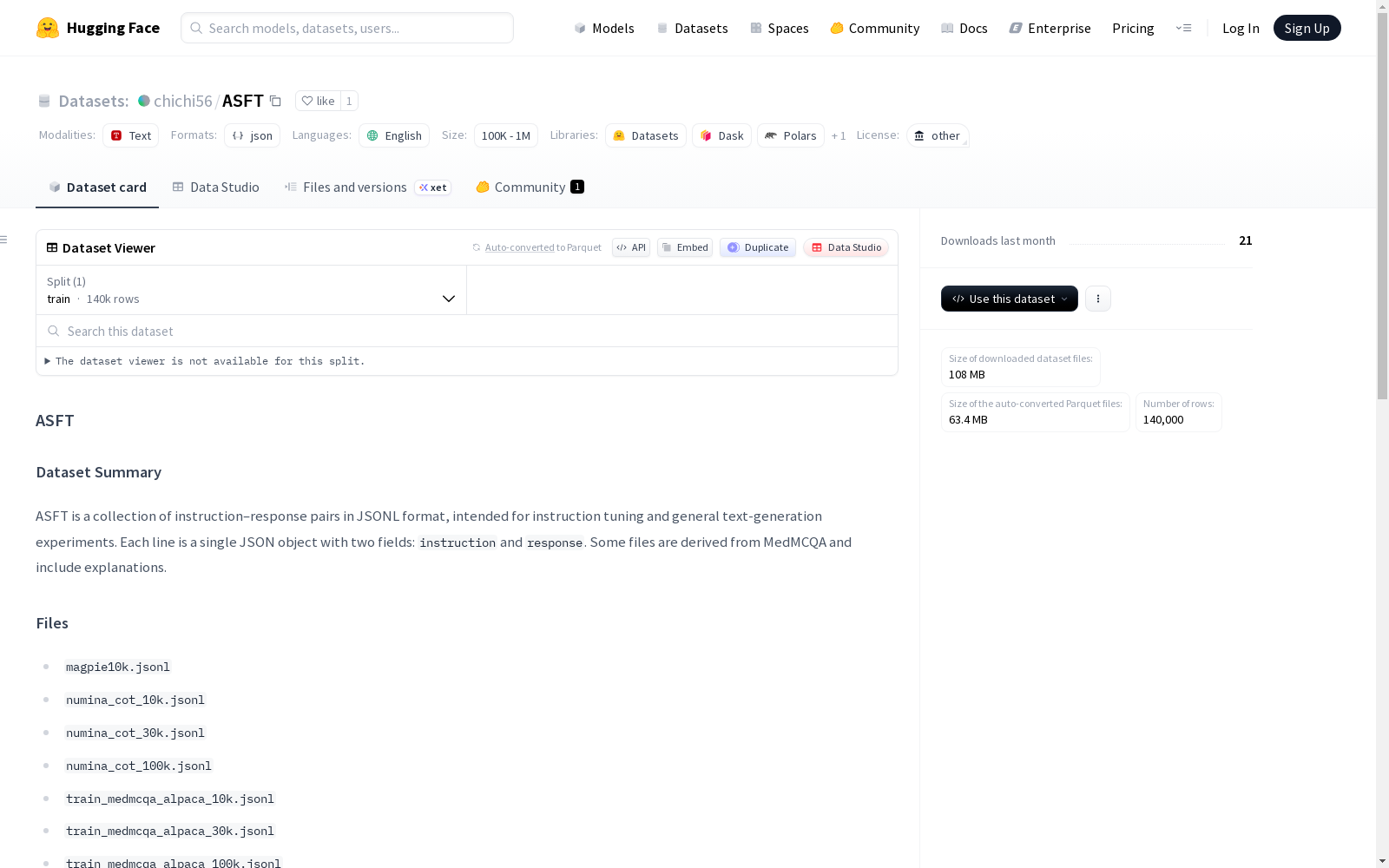1389x868 pixels.
Task: Click the 100K - 1M size tag
Action: click(506, 135)
